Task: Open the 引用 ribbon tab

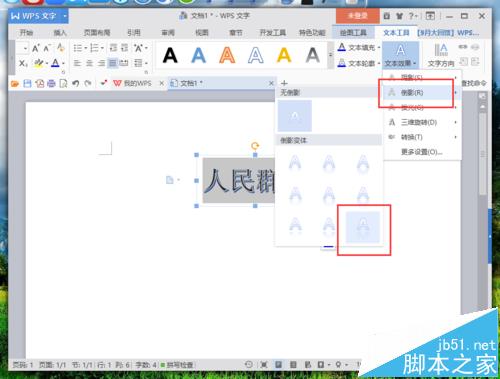Action: 134,33
